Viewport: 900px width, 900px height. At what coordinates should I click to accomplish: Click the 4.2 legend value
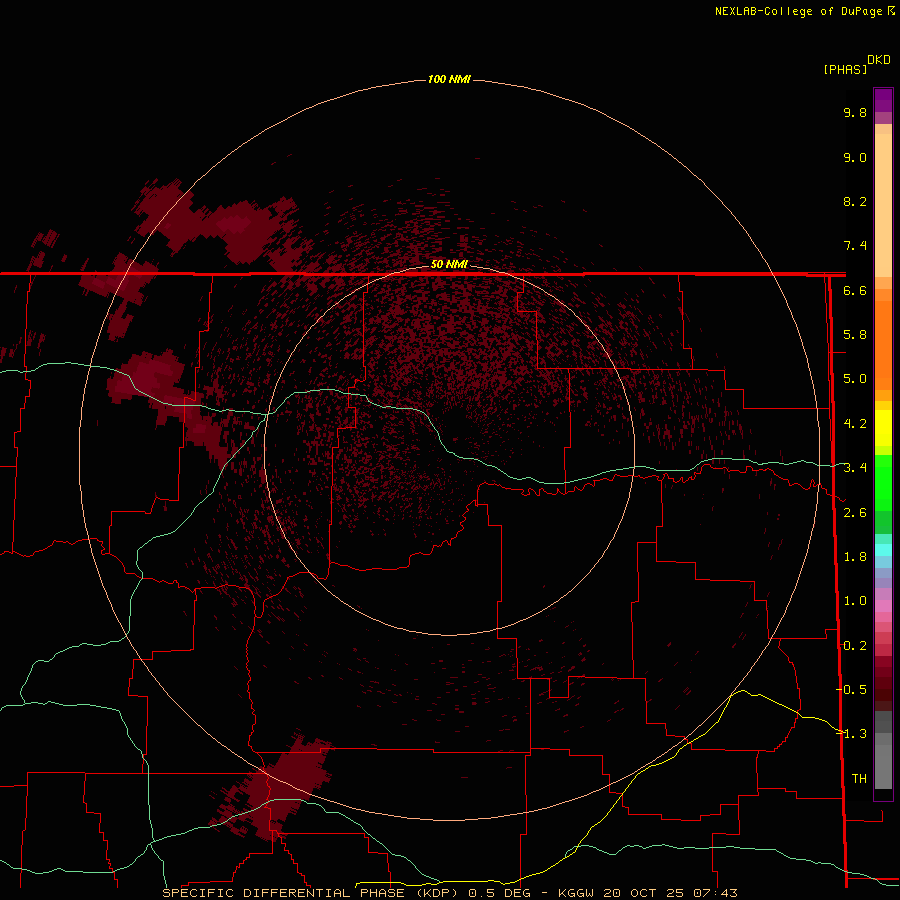(x=855, y=424)
